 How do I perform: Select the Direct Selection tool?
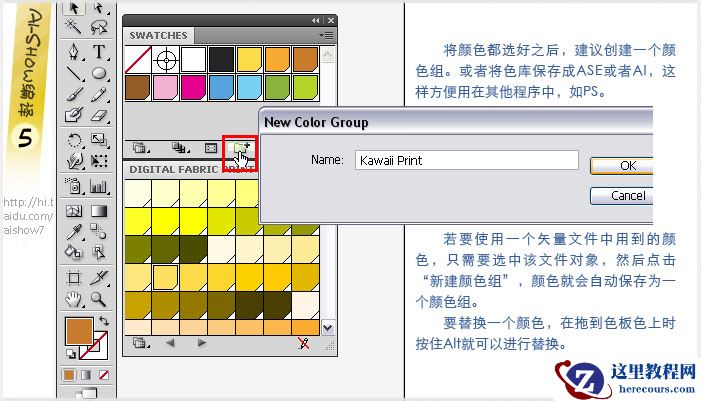pyautogui.click(x=99, y=8)
